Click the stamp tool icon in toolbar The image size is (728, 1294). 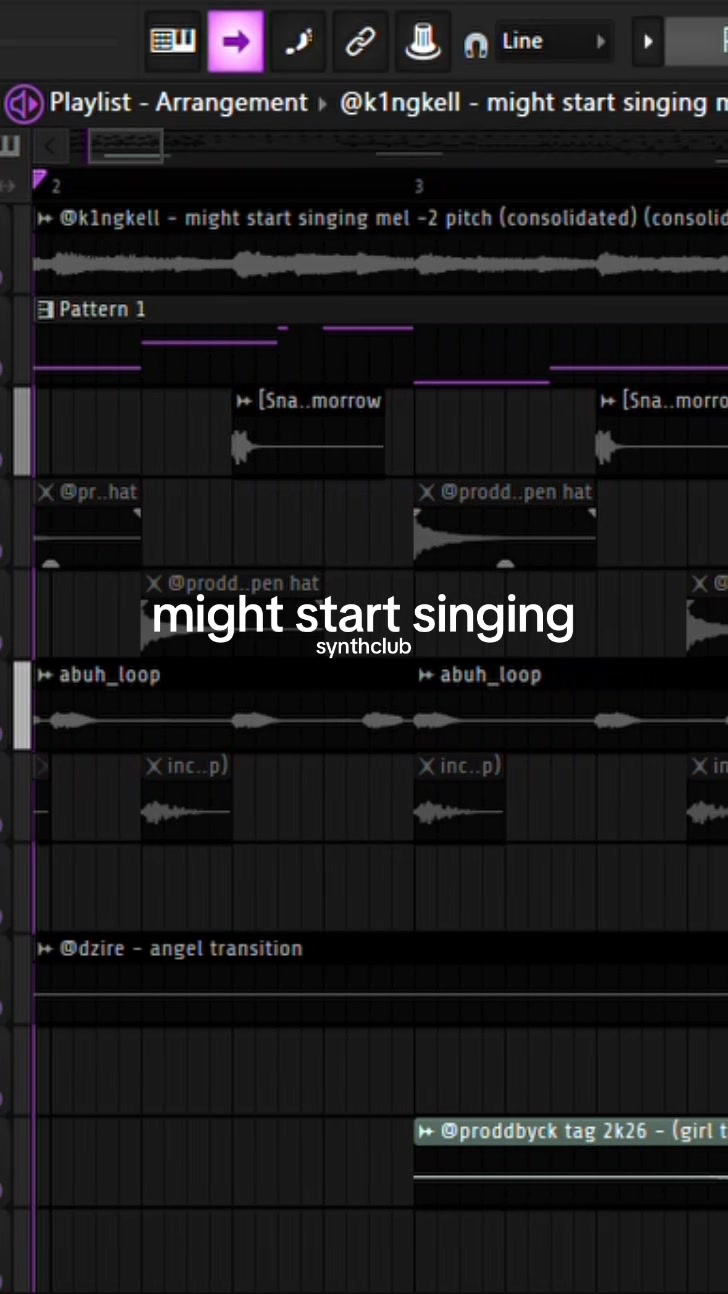click(x=423, y=41)
